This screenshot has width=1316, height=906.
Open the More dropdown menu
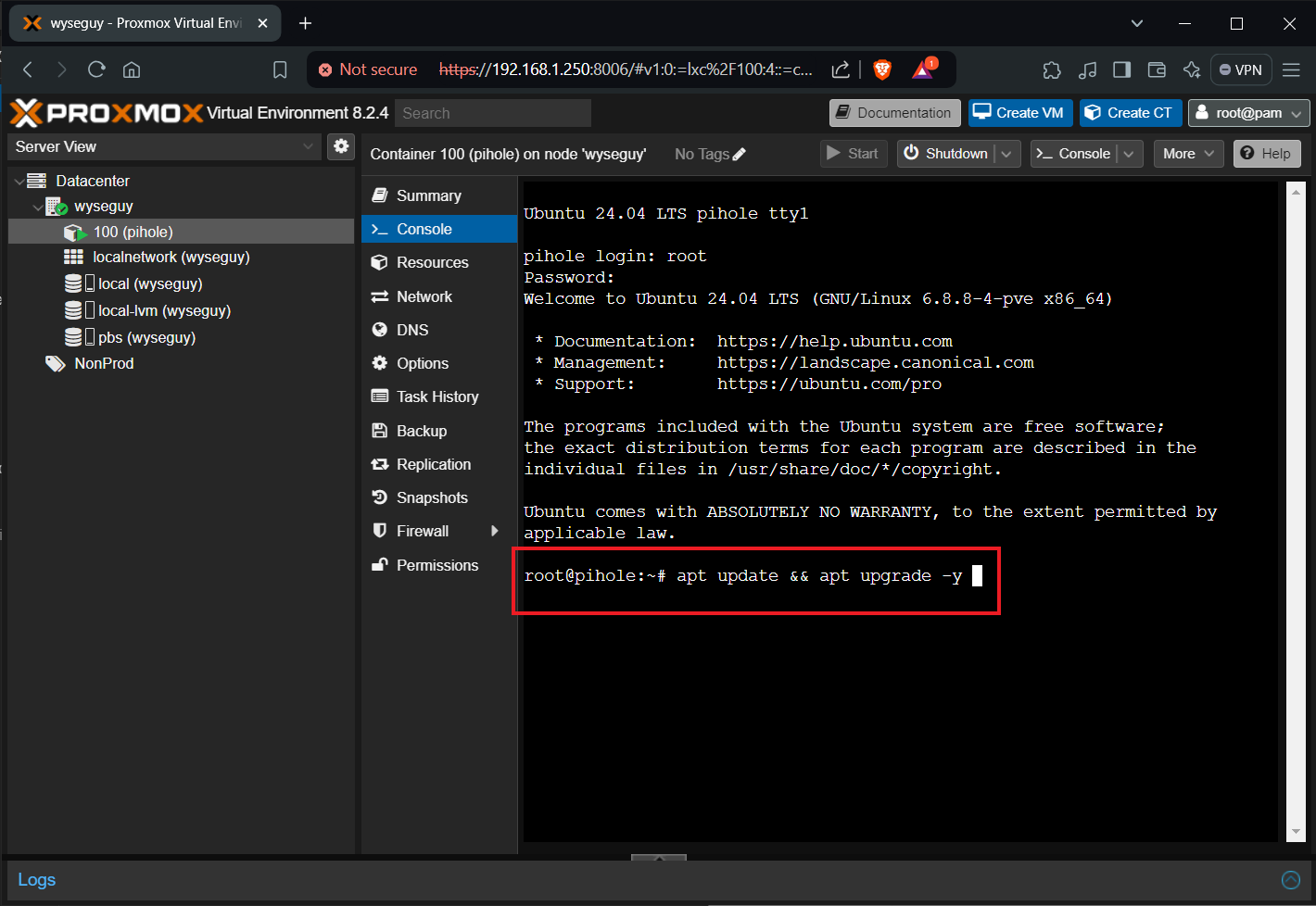tap(1188, 154)
